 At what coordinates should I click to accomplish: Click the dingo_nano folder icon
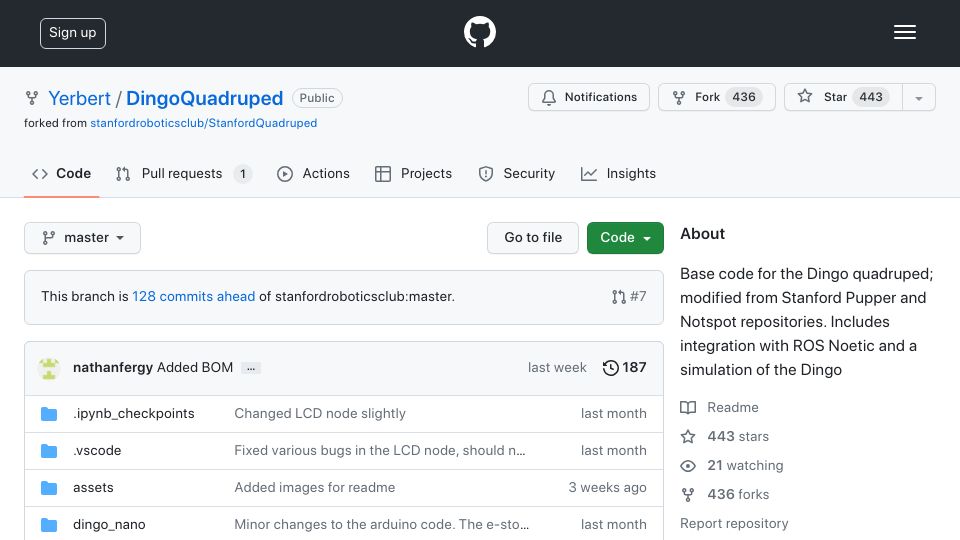(49, 525)
